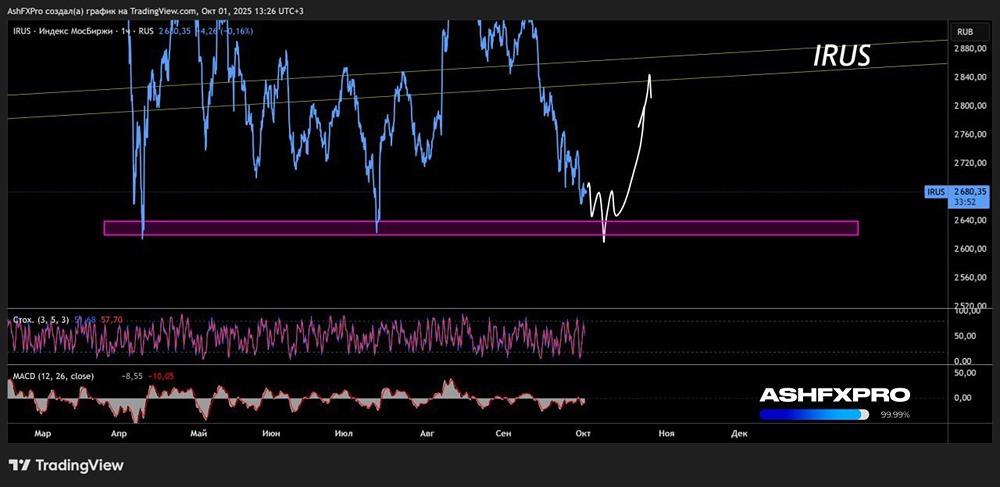Click the MACD (12, 26, close) indicator label
This screenshot has height=487, width=1000.
pyautogui.click(x=54, y=377)
